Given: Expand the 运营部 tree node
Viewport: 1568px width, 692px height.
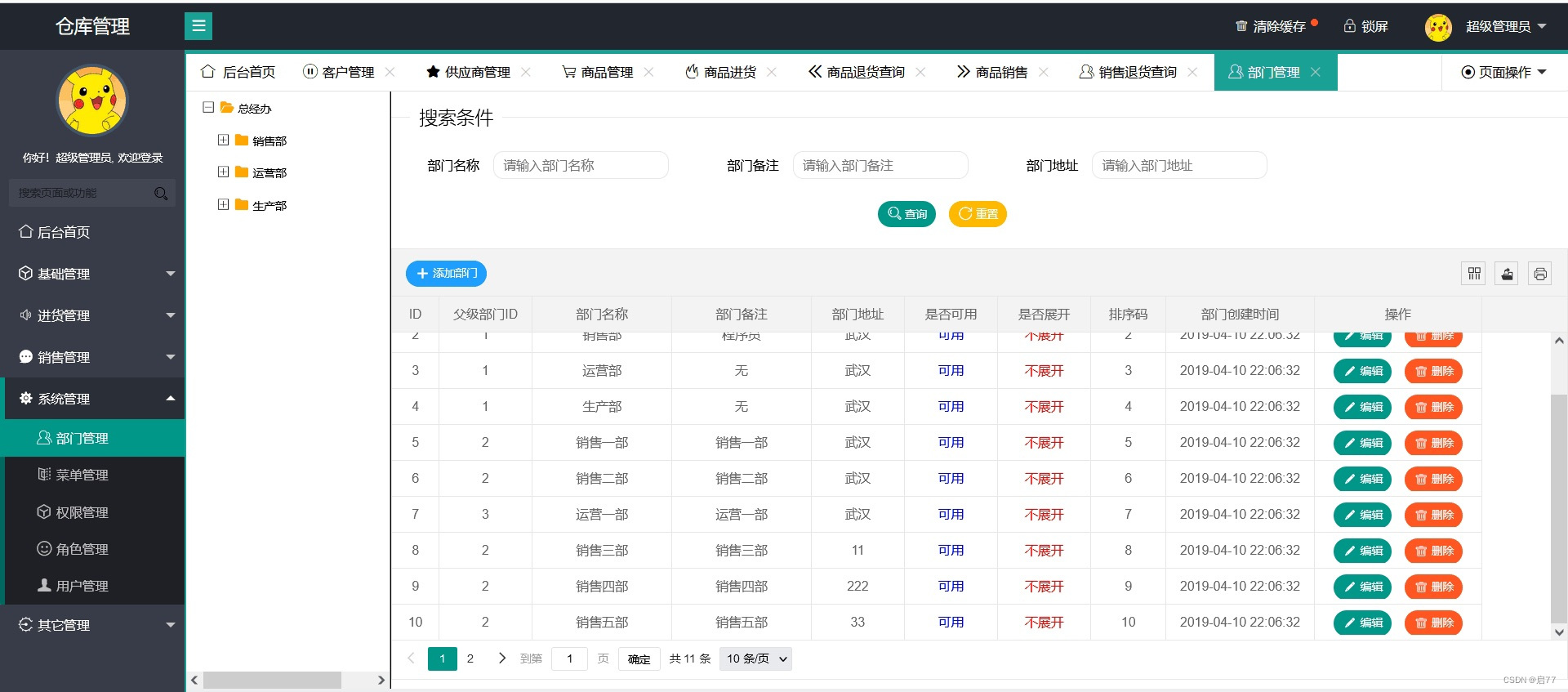Looking at the screenshot, I should pyautogui.click(x=223, y=172).
